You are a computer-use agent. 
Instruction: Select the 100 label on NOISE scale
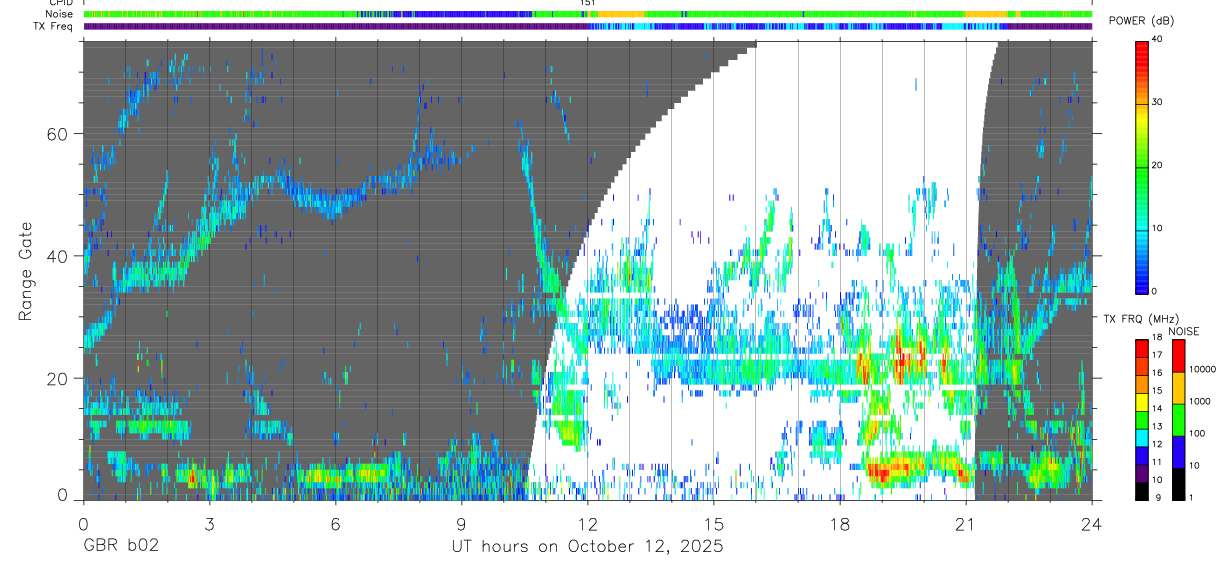coord(1198,433)
